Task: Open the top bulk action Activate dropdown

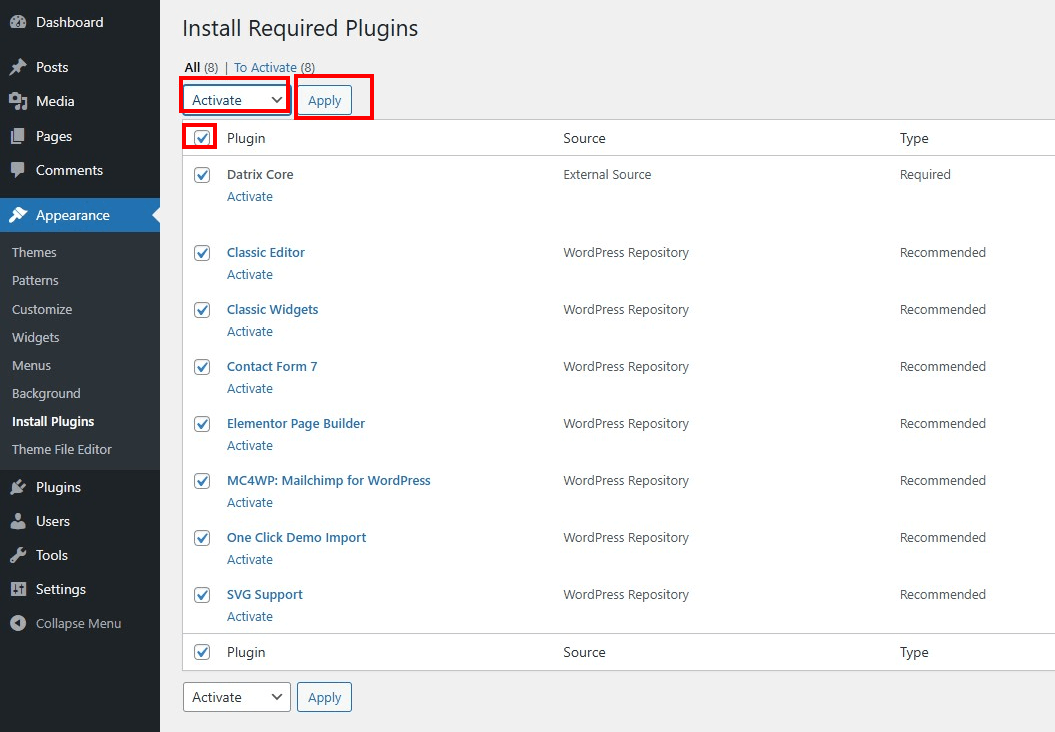Action: [236, 100]
